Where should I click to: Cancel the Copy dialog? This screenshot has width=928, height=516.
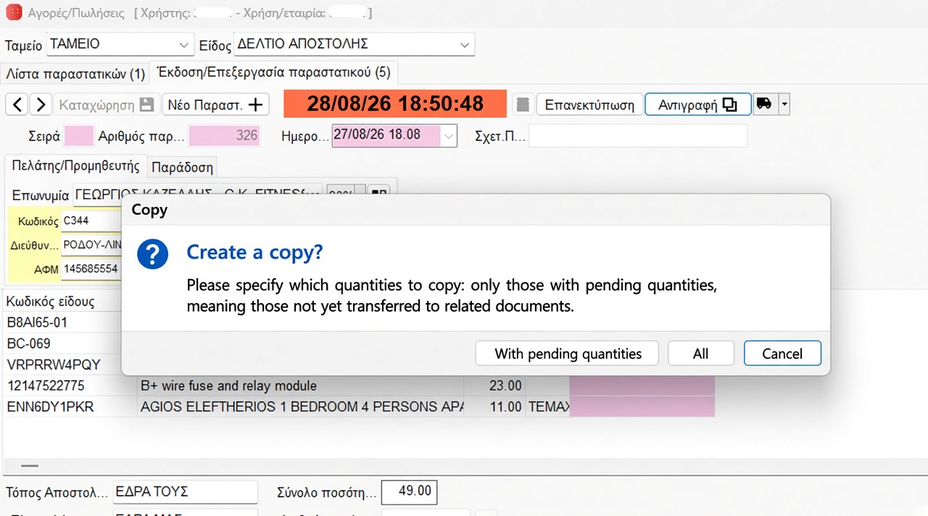[x=782, y=354]
